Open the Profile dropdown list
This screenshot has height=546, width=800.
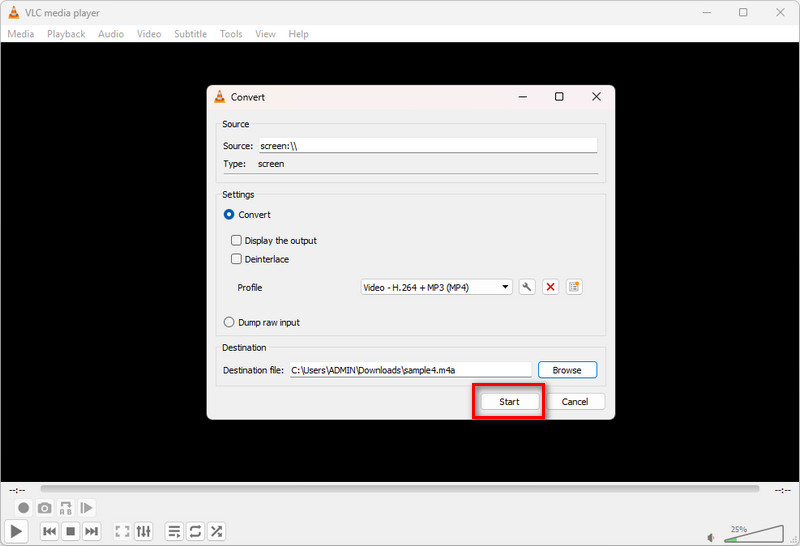coord(436,287)
